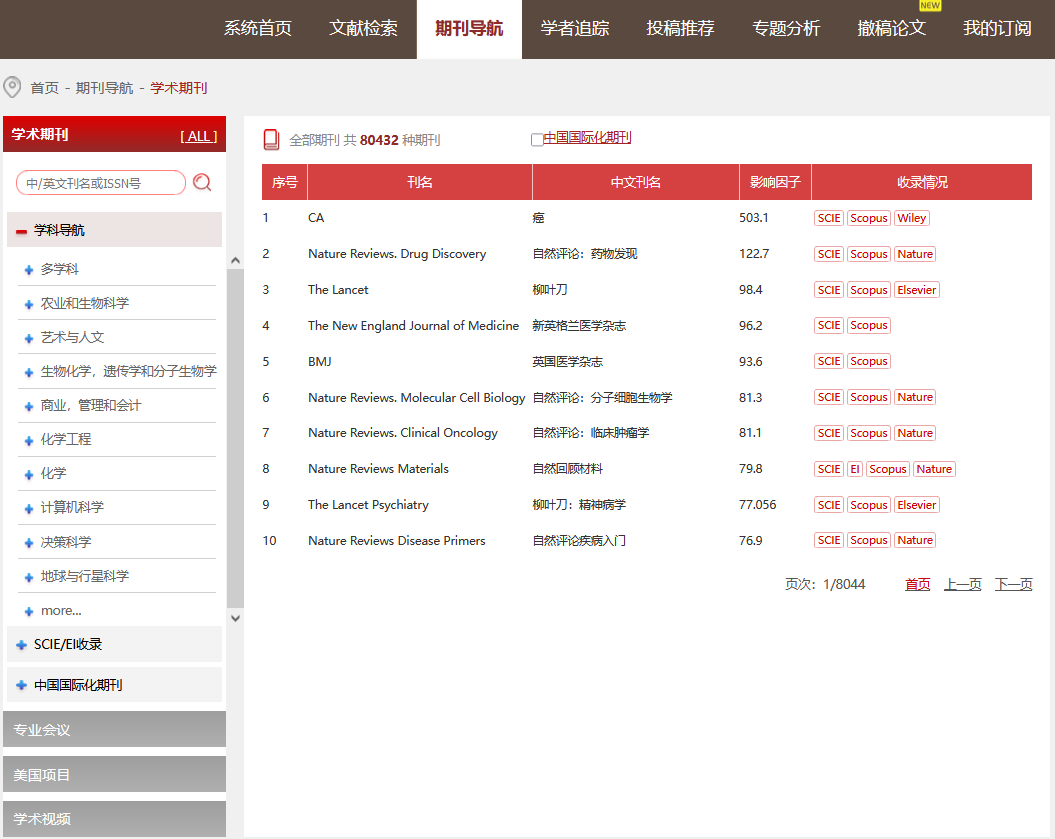
Task: Click Elsevier tag for The Lancet Psychiatry
Action: (x=916, y=505)
